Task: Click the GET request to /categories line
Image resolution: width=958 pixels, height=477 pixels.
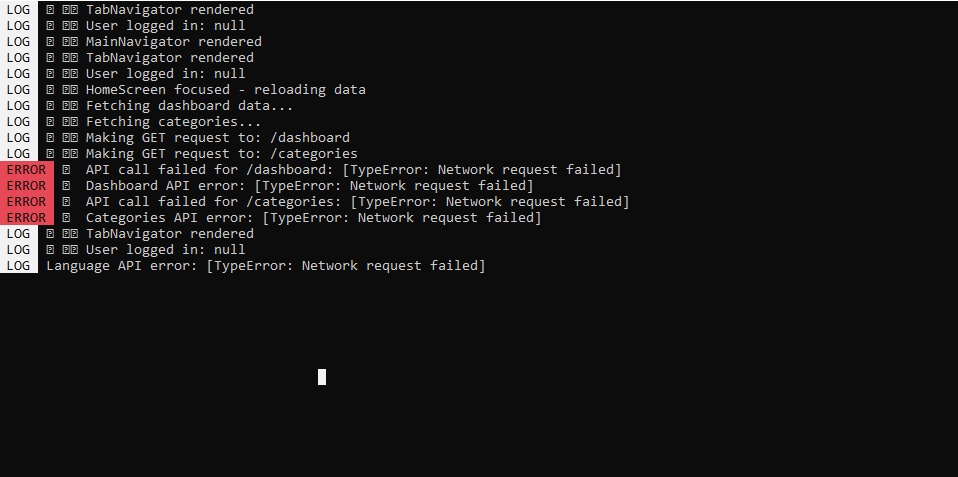Action: [x=221, y=154]
